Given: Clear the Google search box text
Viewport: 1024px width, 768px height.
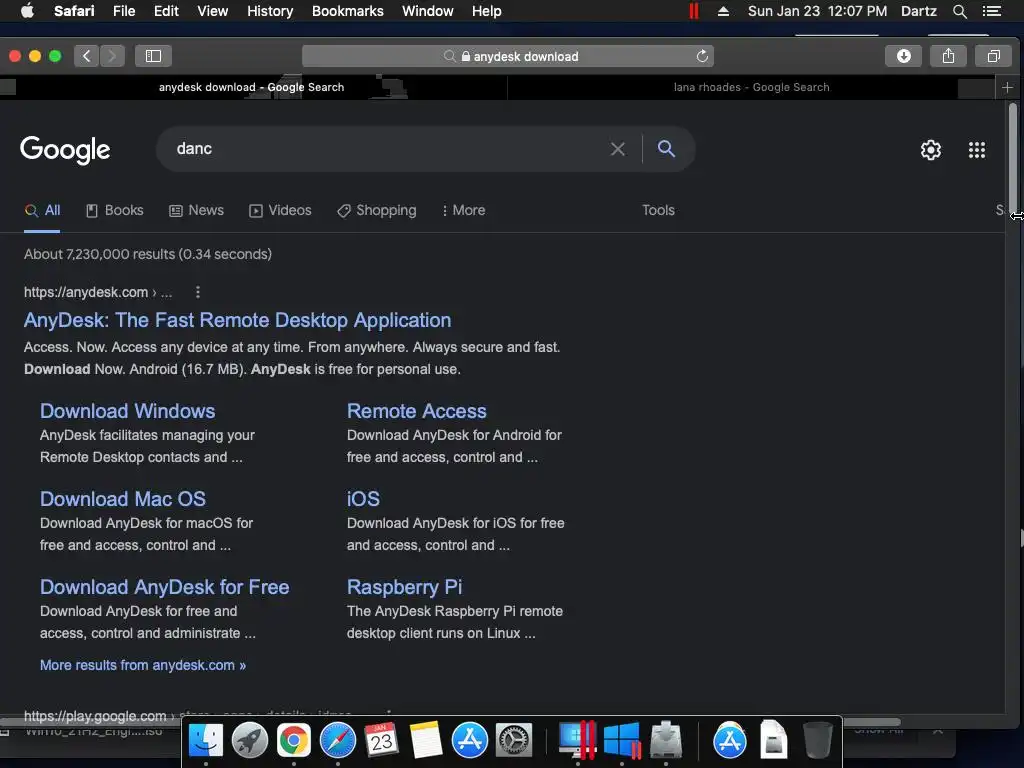Looking at the screenshot, I should [x=618, y=149].
